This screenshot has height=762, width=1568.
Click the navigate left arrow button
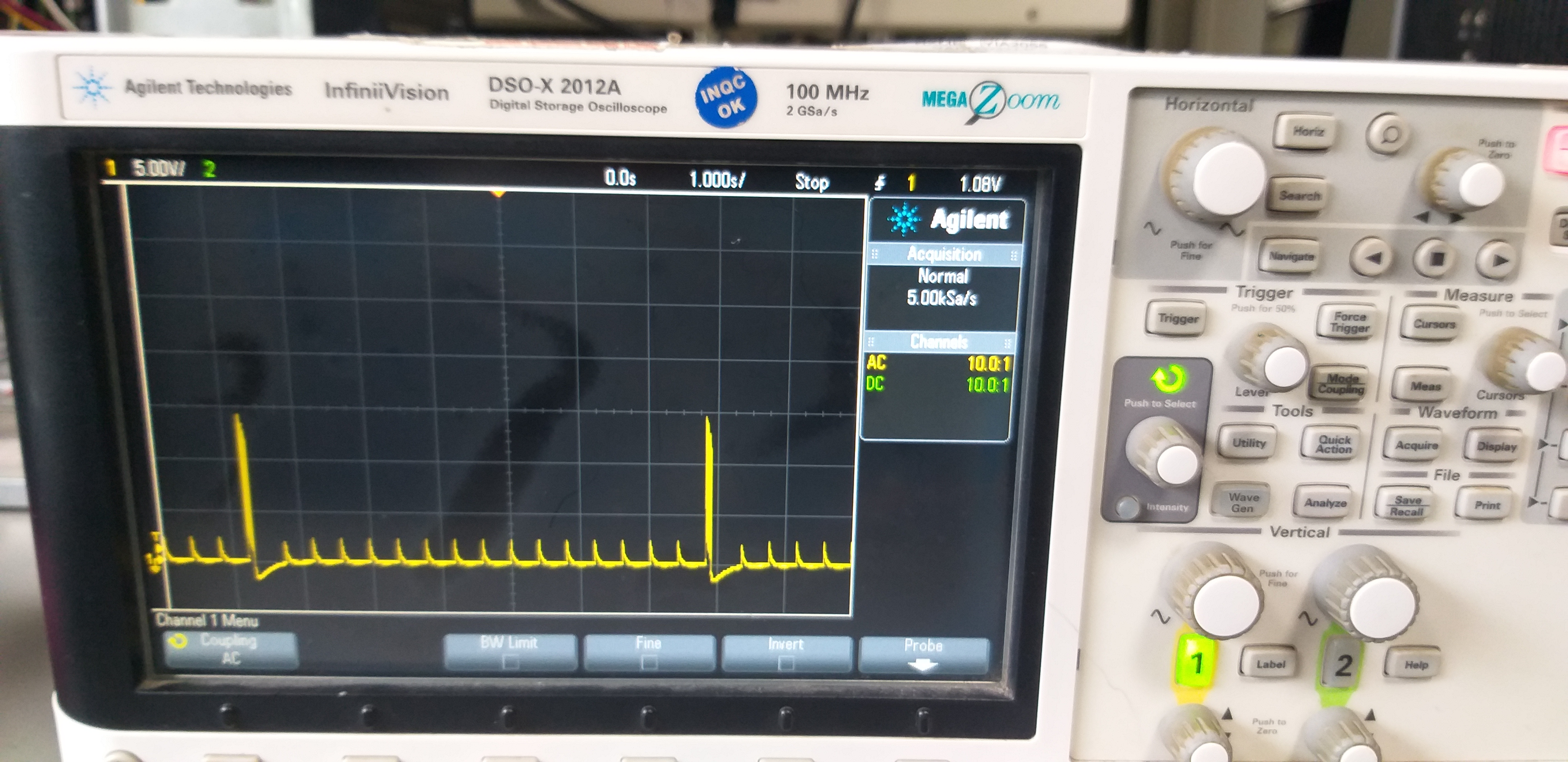click(x=1371, y=258)
